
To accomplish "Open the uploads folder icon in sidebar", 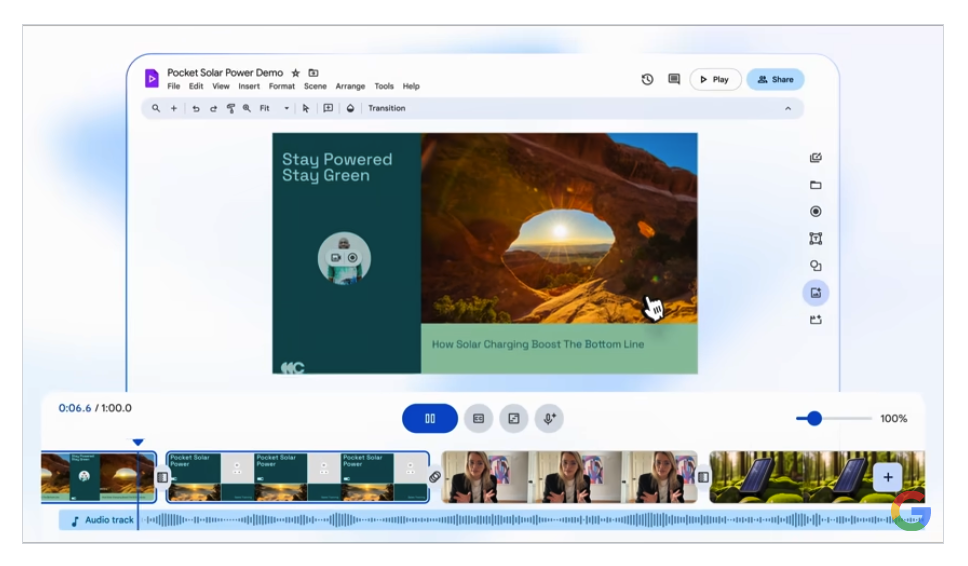I will click(x=815, y=185).
